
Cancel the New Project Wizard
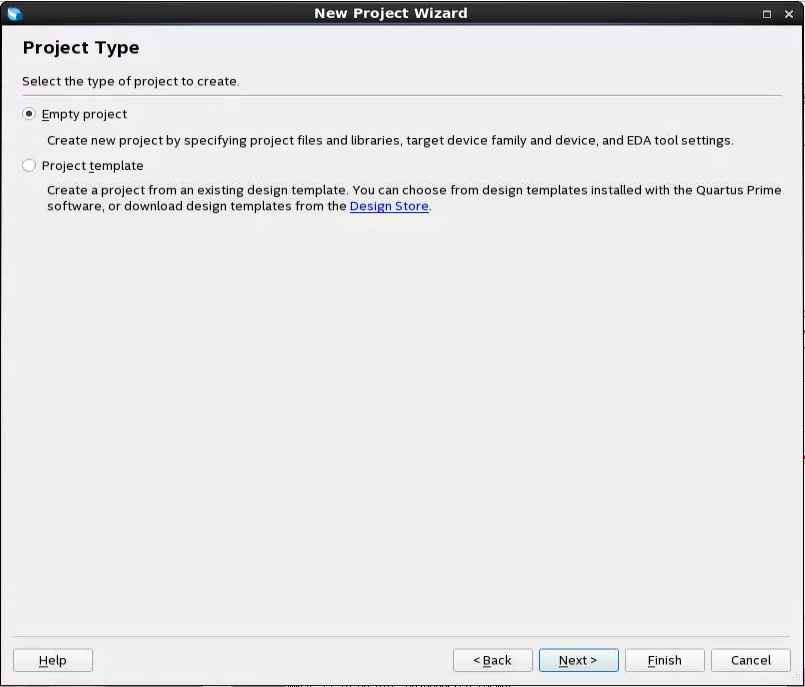coord(750,660)
